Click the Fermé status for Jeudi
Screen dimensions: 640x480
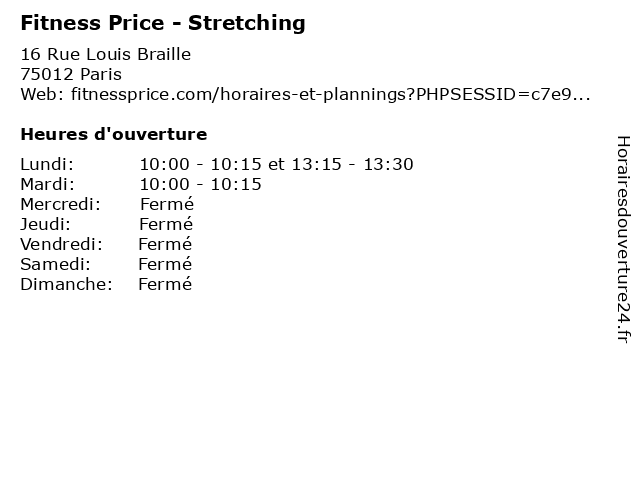tap(166, 224)
